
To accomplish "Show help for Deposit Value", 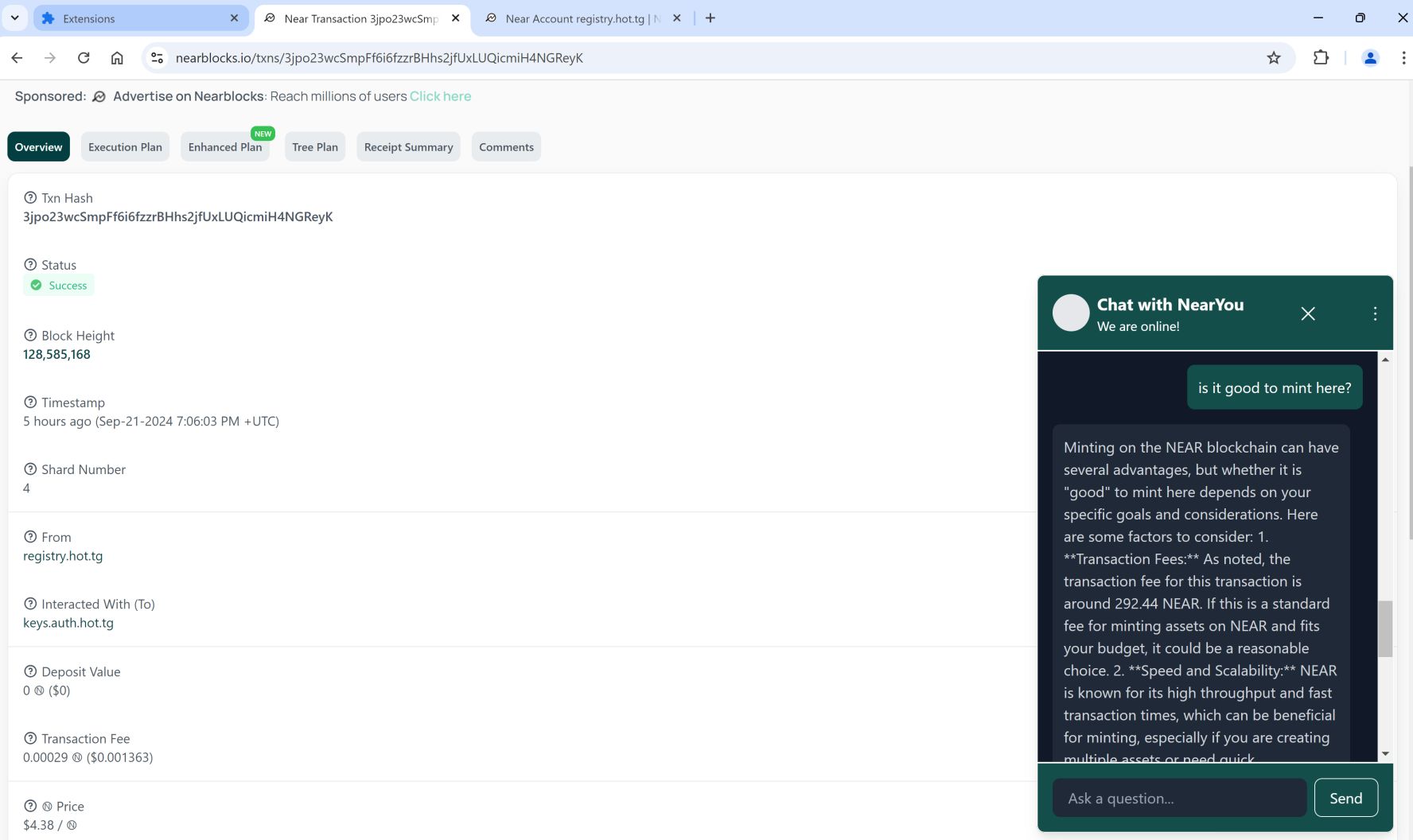I will tap(30, 671).
